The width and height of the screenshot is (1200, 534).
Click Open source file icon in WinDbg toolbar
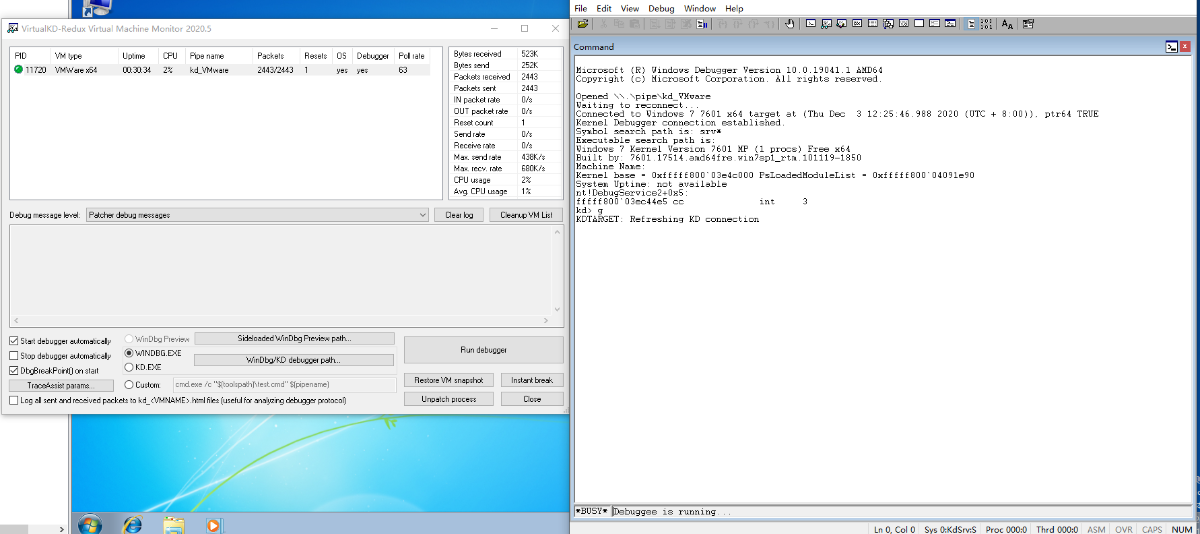click(583, 24)
